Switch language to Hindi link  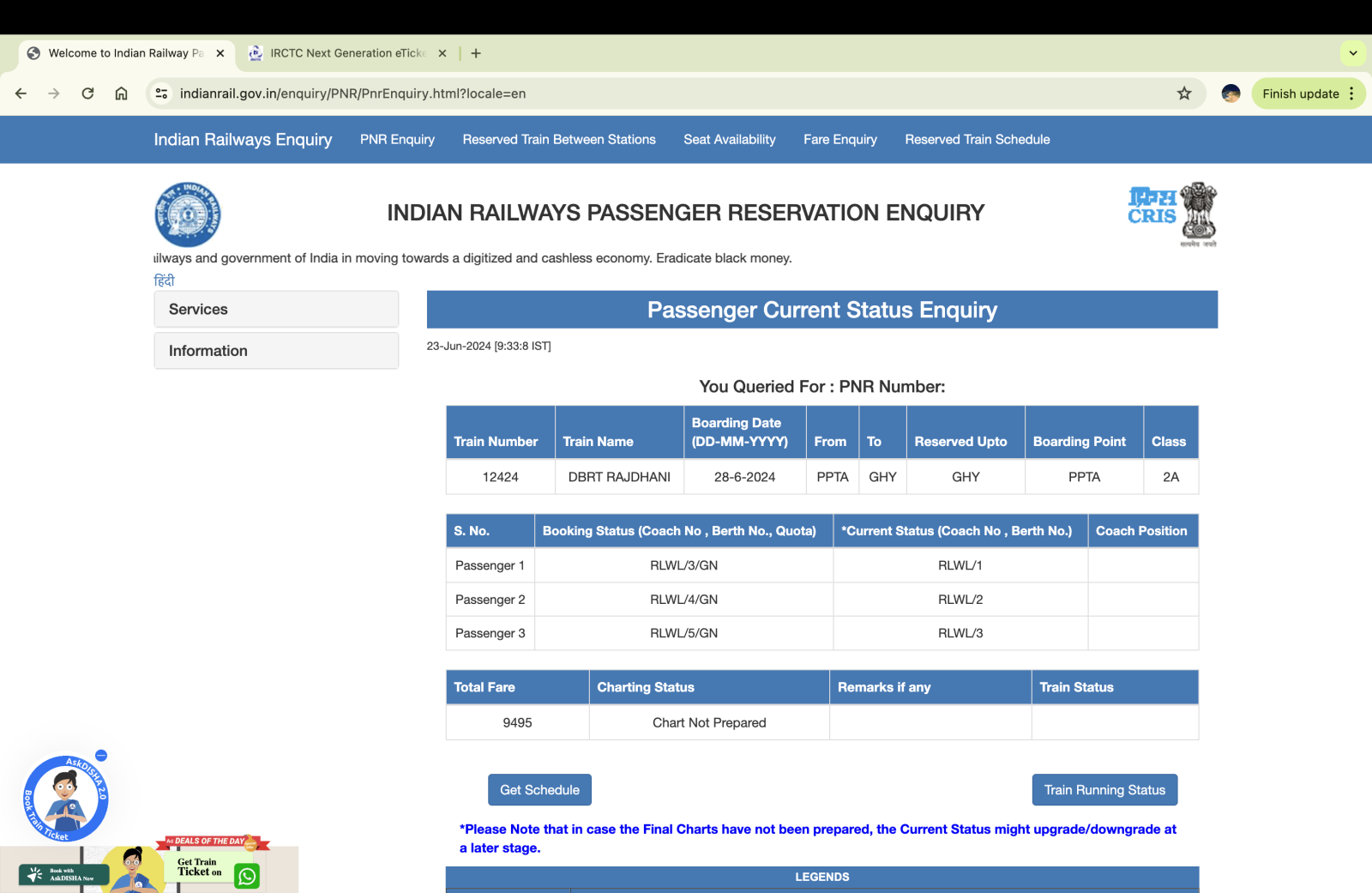coord(164,281)
